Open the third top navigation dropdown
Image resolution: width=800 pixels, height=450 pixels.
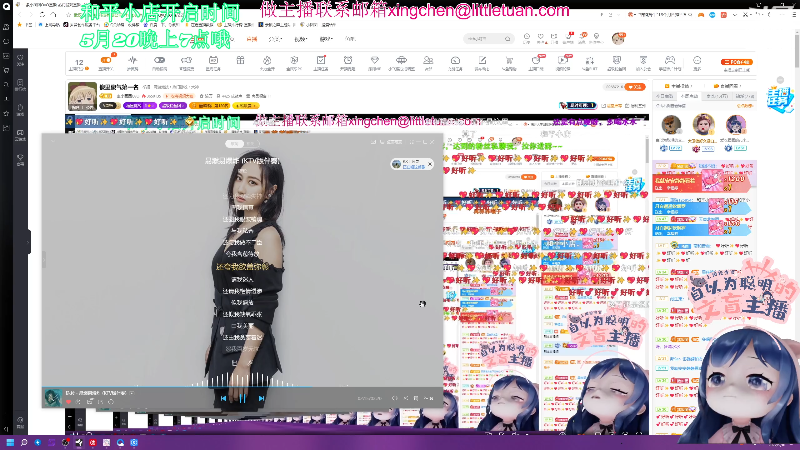click(301, 39)
